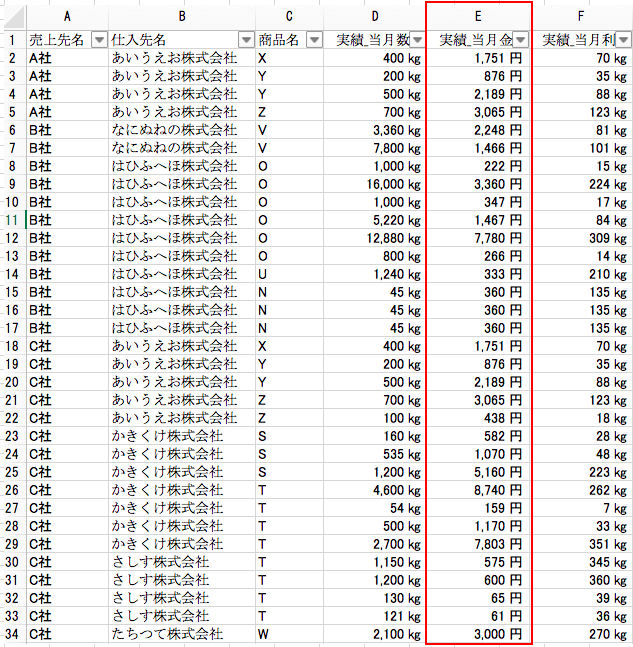The width and height of the screenshot is (633, 647).
Task: Open the 実績_当月金 filter dropdown in column E
Action: tap(521, 40)
